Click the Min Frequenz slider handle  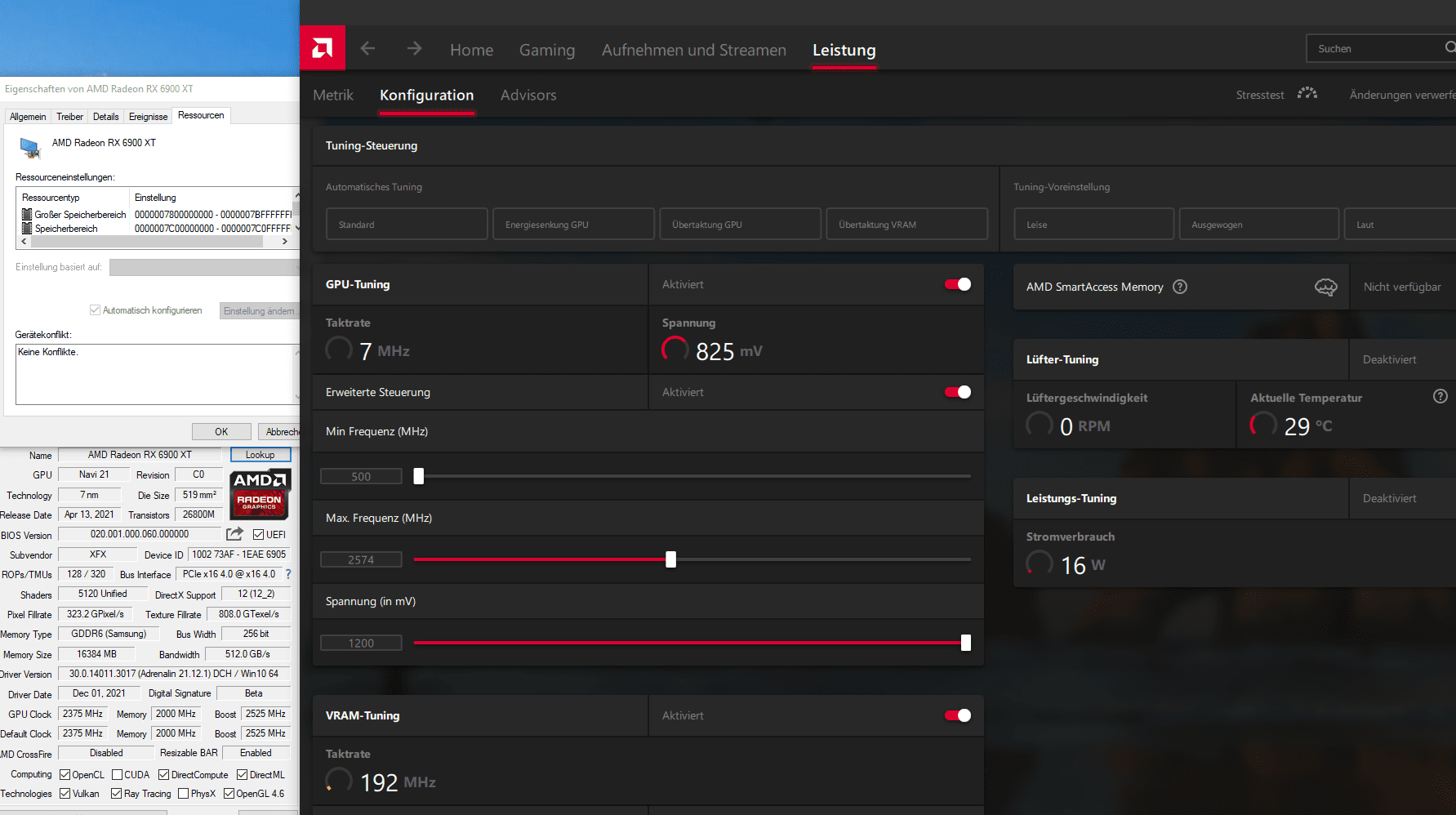[419, 476]
